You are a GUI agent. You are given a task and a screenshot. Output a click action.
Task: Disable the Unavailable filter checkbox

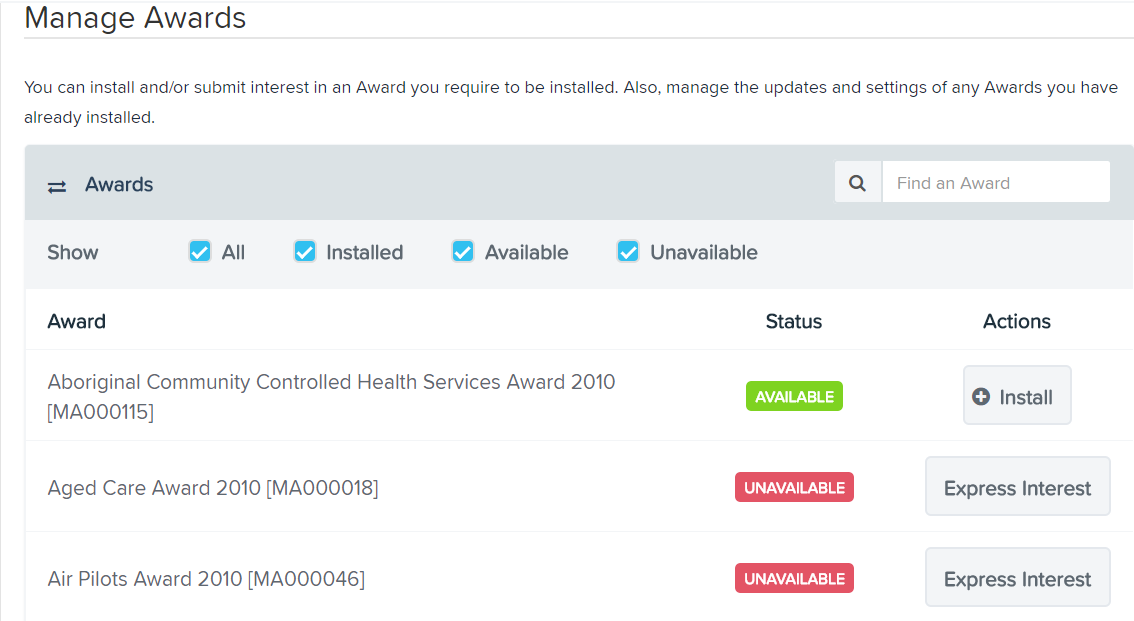click(x=628, y=252)
